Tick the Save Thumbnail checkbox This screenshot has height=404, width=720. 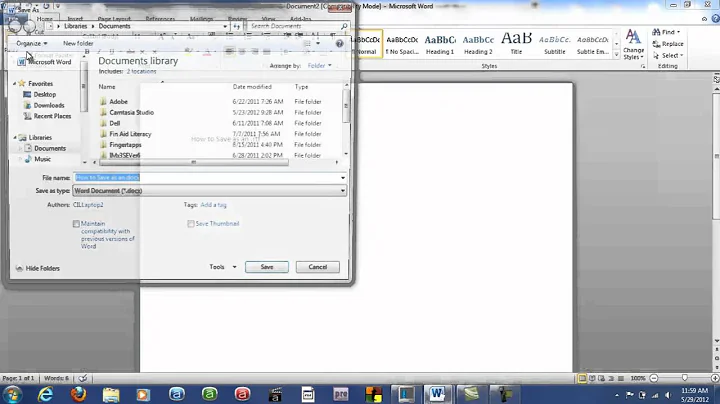pos(191,224)
